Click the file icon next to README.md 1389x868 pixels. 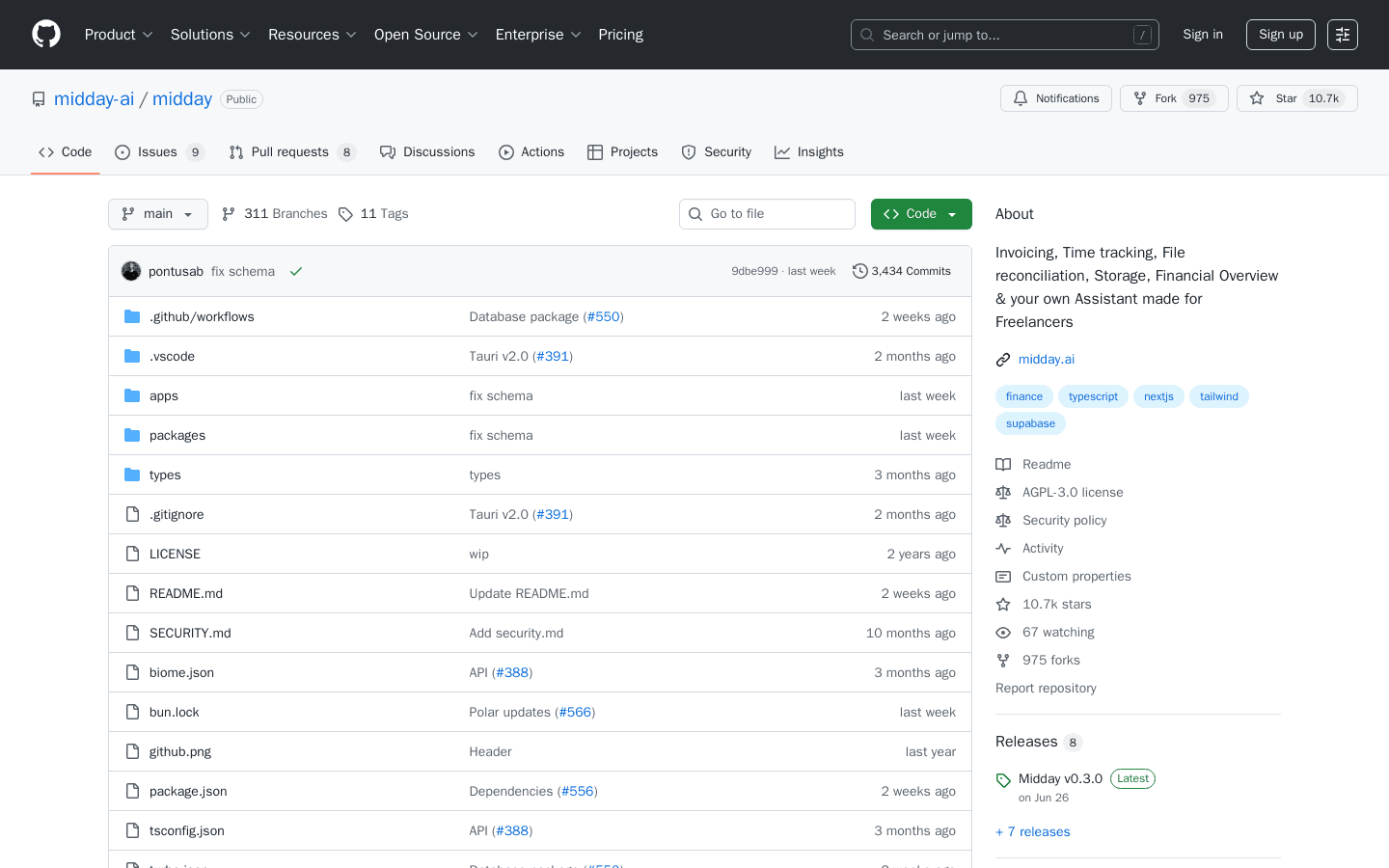[x=132, y=593]
